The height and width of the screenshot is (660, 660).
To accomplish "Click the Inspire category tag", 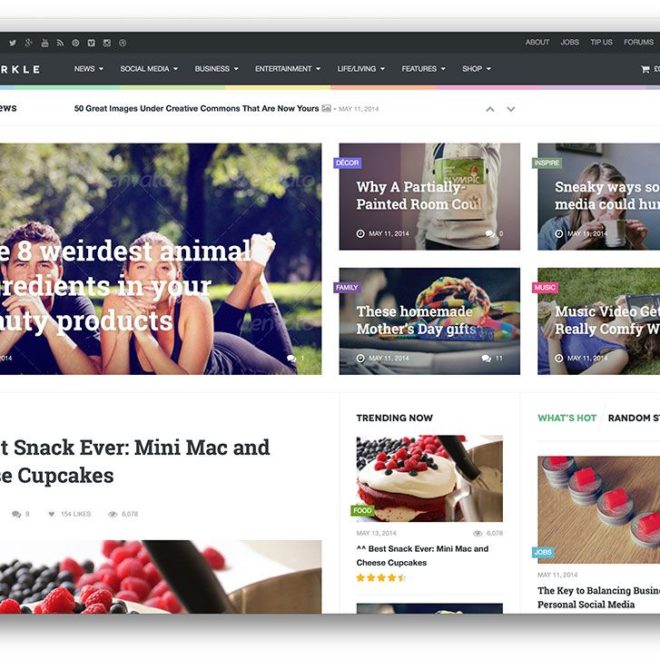I will [547, 163].
